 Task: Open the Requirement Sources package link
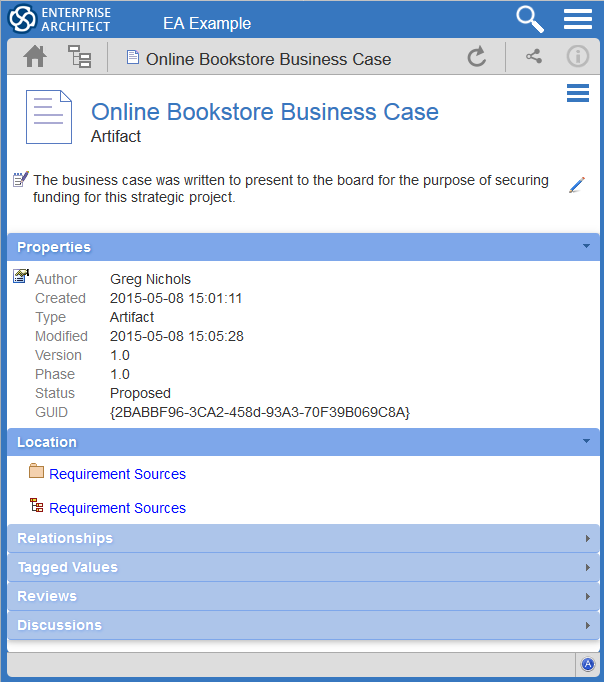(x=117, y=474)
